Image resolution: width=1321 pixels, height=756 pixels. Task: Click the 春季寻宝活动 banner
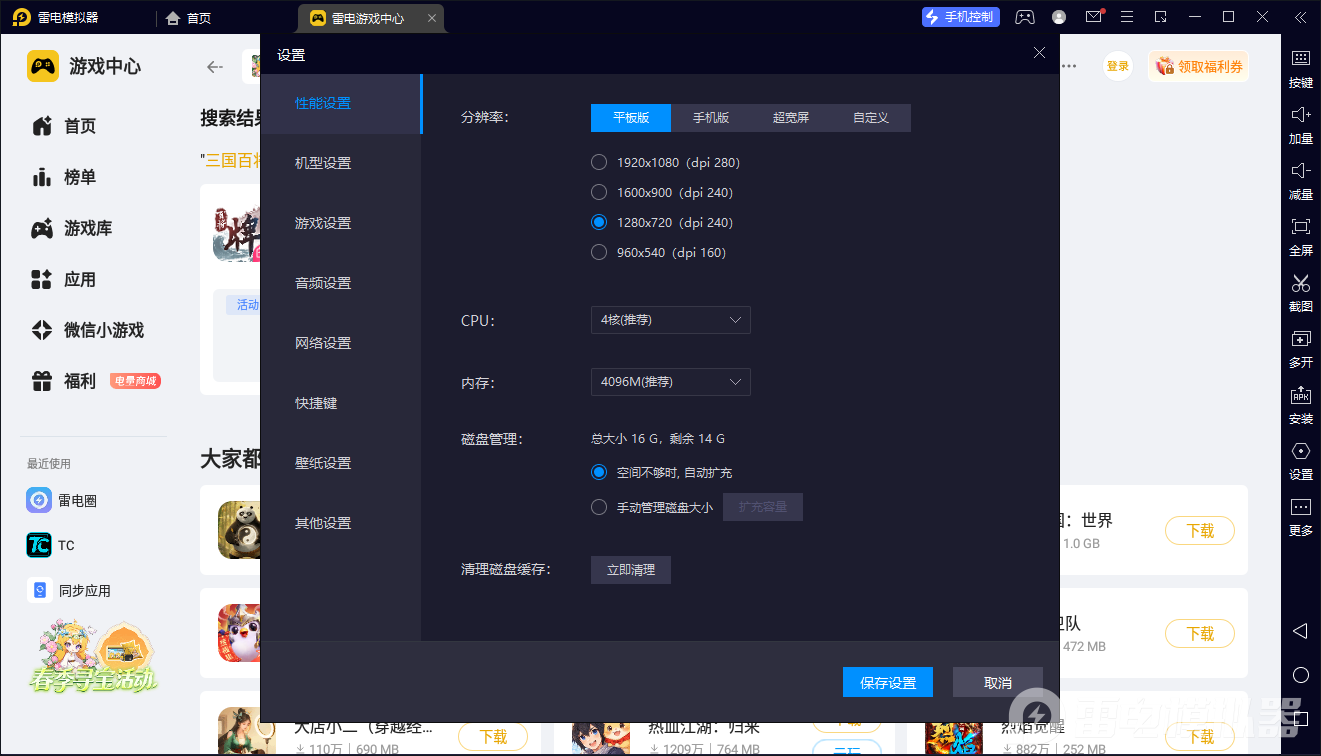click(91, 657)
